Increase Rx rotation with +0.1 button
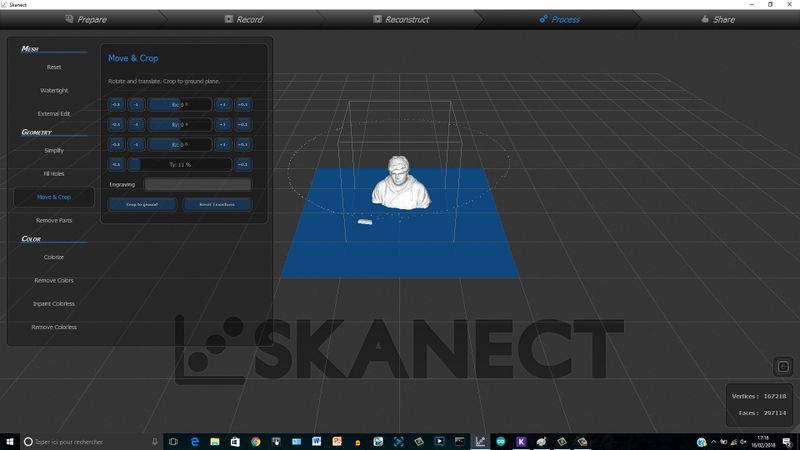800x450 pixels. click(x=242, y=104)
